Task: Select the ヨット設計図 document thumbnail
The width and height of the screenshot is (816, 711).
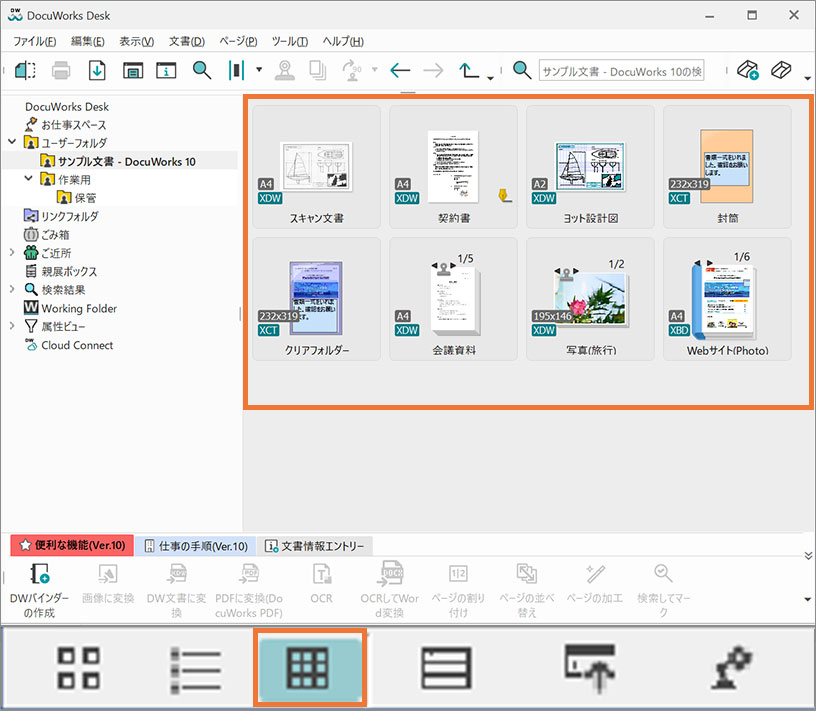Action: tap(590, 167)
